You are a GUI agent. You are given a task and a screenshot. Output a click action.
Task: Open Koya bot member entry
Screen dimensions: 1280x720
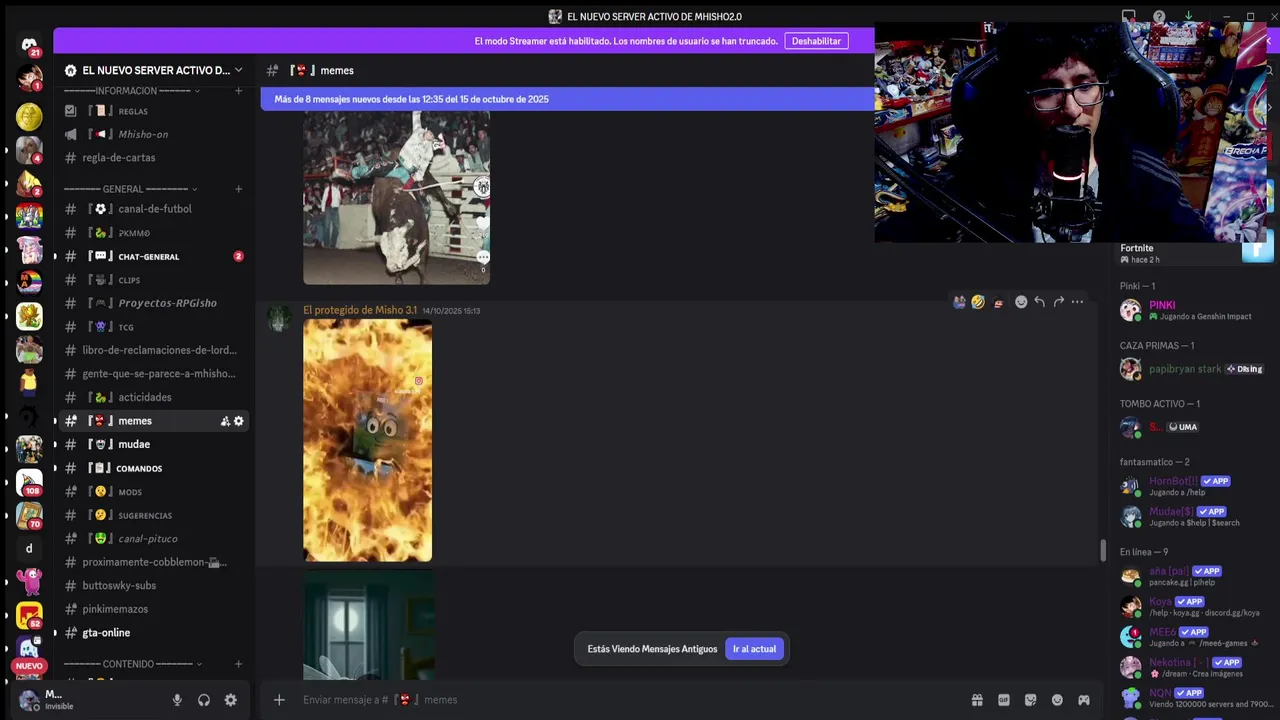point(1192,607)
